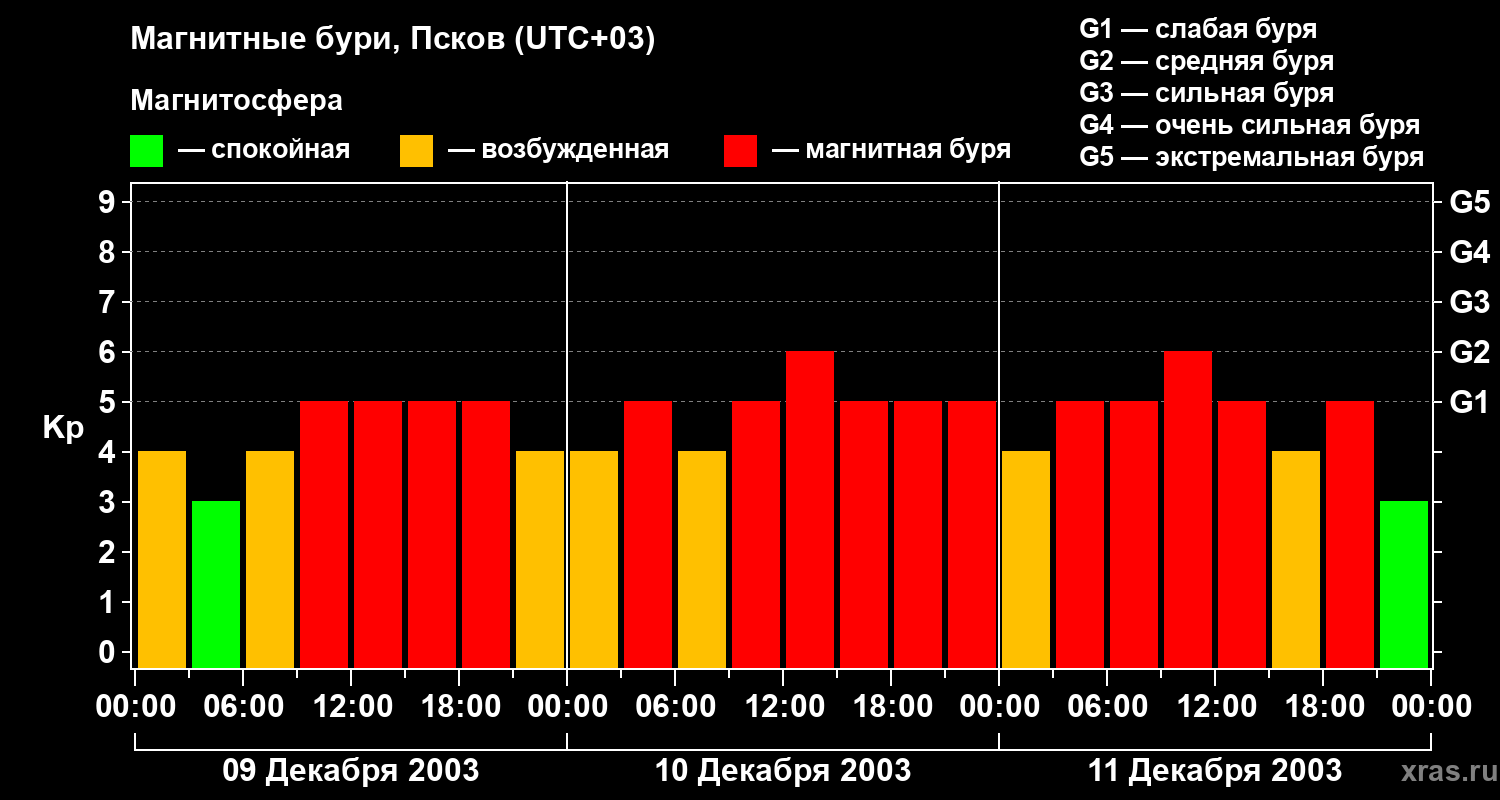The width and height of the screenshot is (1500, 800).
Task: Click the '— возбужденная' legend label
Action: (558, 150)
